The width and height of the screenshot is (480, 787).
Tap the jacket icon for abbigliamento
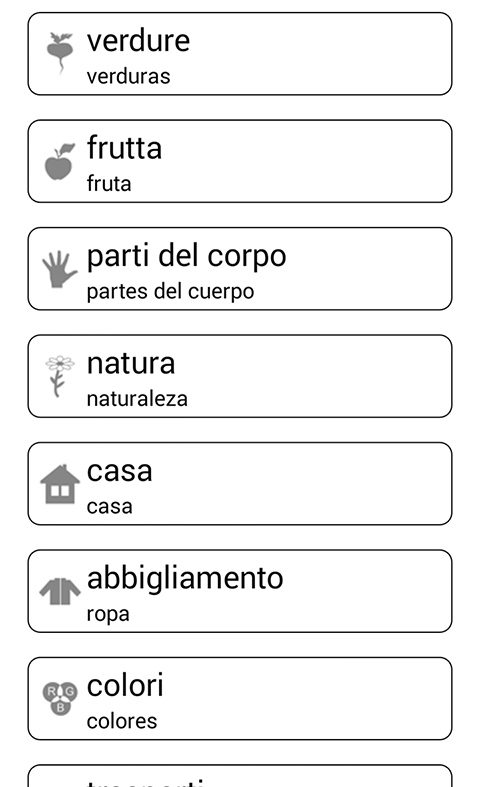coord(60,591)
